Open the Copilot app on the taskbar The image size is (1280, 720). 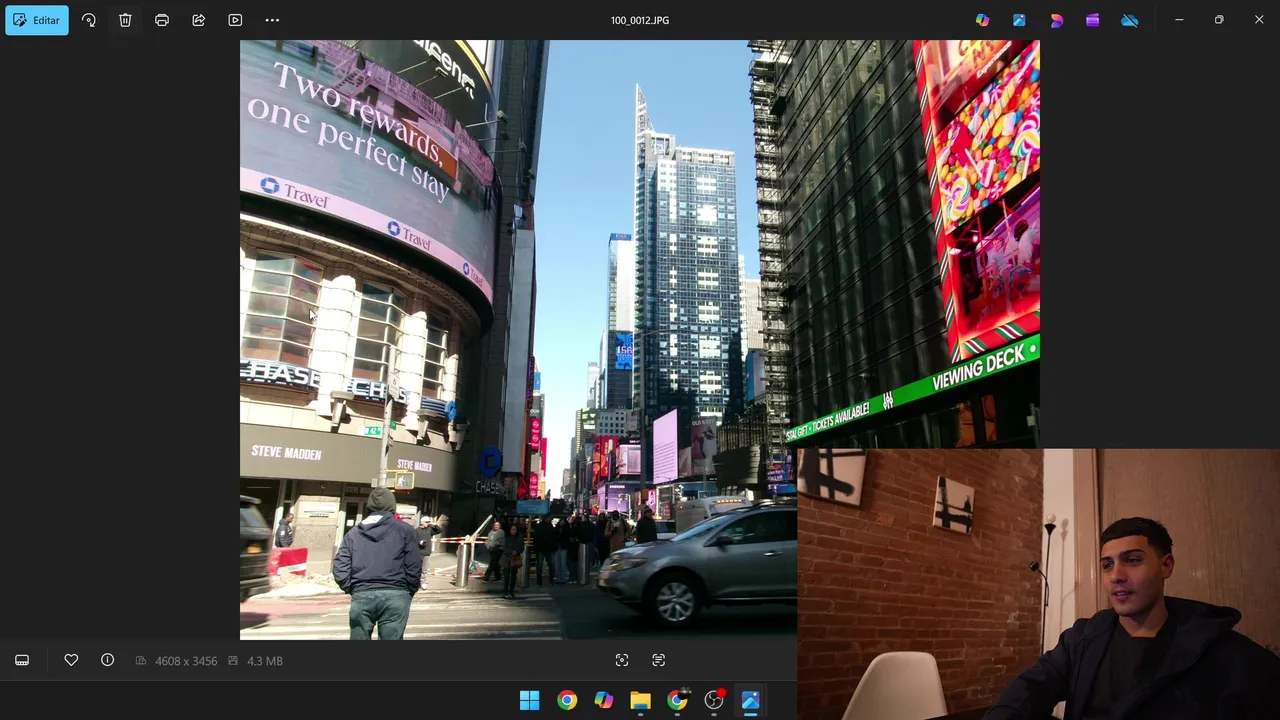click(603, 700)
